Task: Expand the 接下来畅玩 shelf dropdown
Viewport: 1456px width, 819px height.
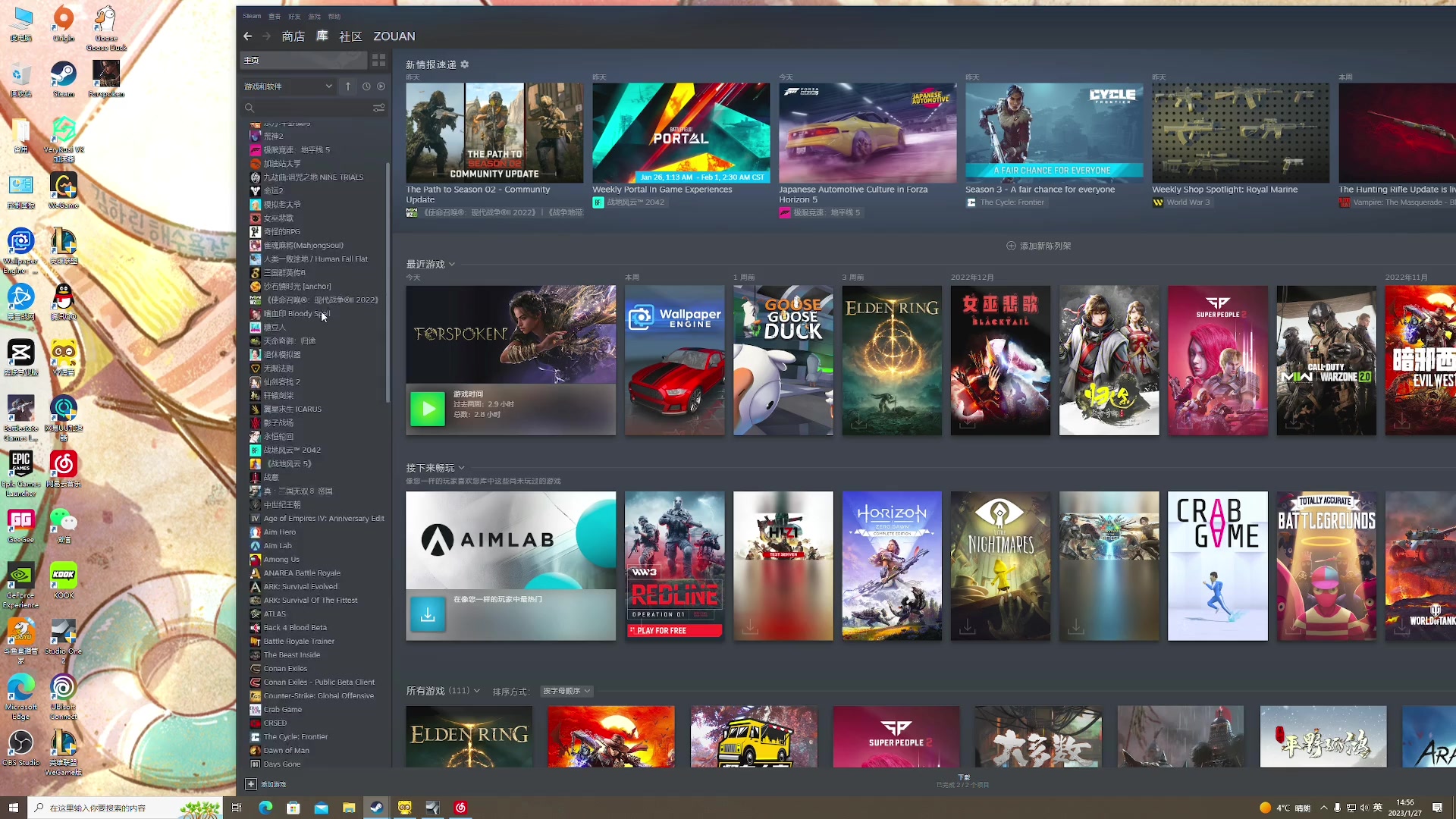Action: (461, 468)
